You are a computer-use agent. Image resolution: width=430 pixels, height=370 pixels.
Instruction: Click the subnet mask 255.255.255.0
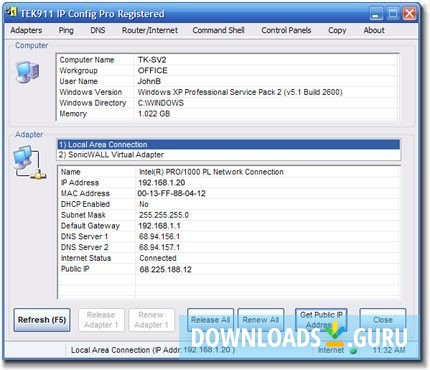[164, 215]
